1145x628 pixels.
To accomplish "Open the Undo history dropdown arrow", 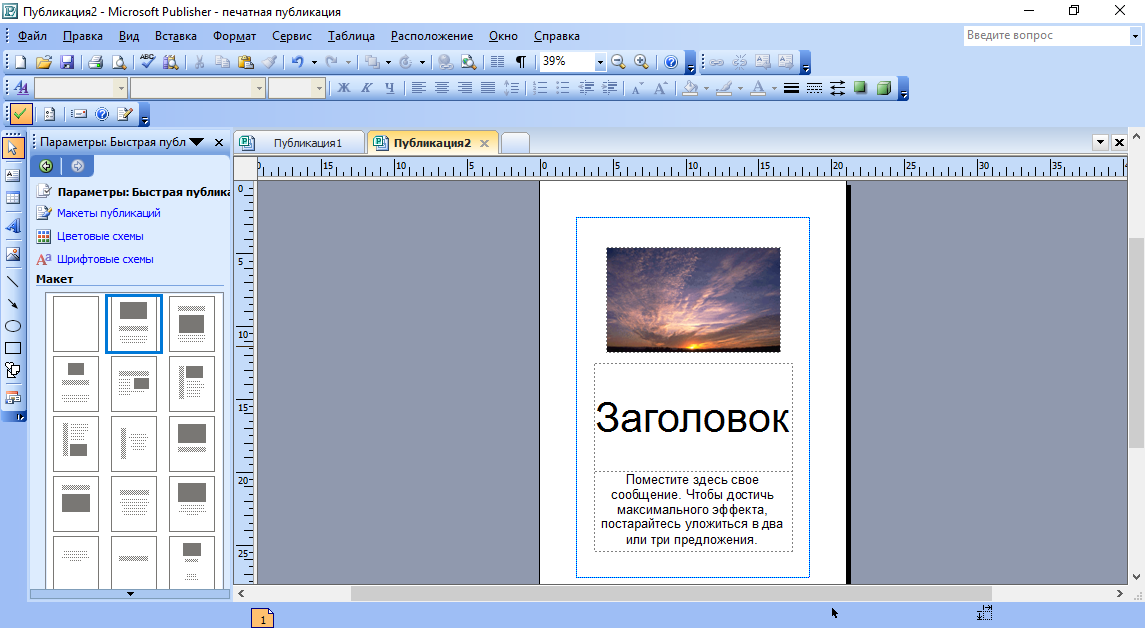I will [314, 62].
